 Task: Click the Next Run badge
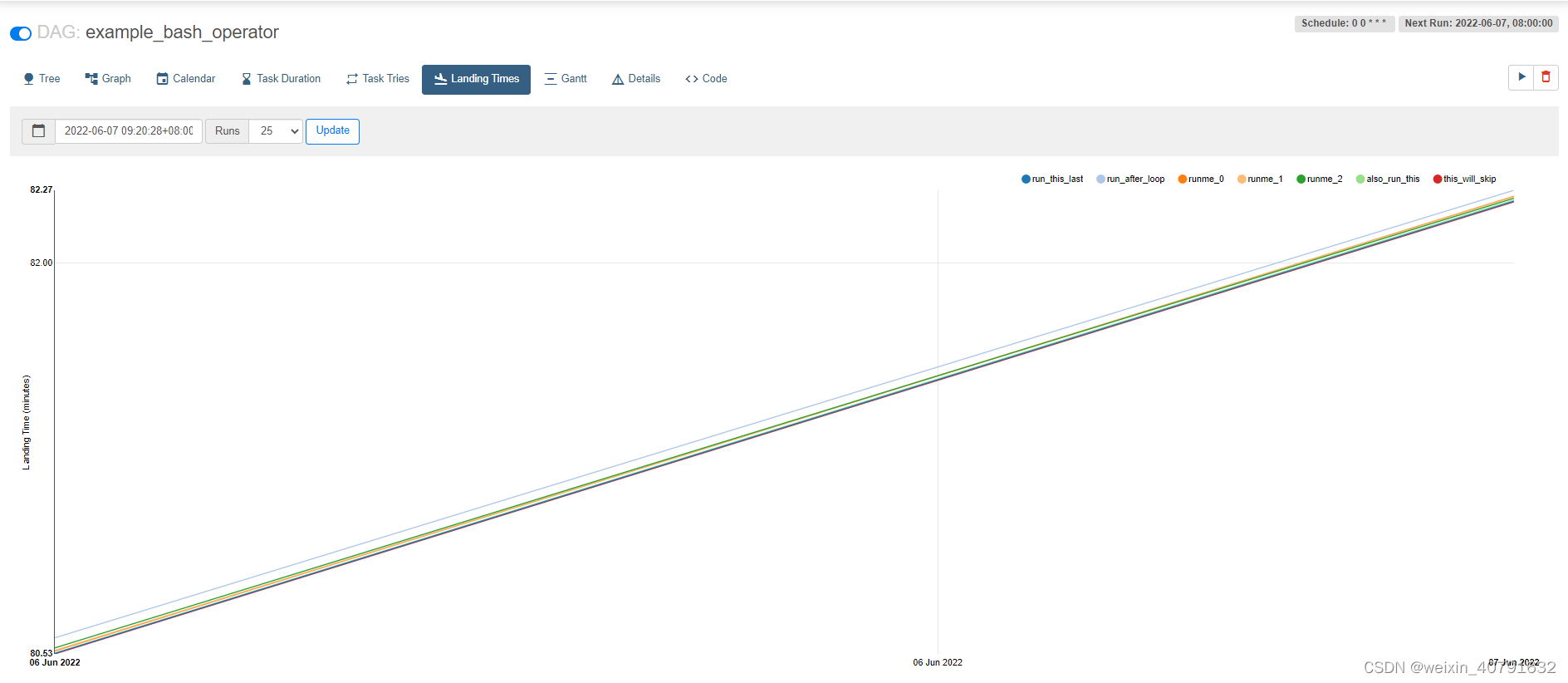pos(1478,23)
